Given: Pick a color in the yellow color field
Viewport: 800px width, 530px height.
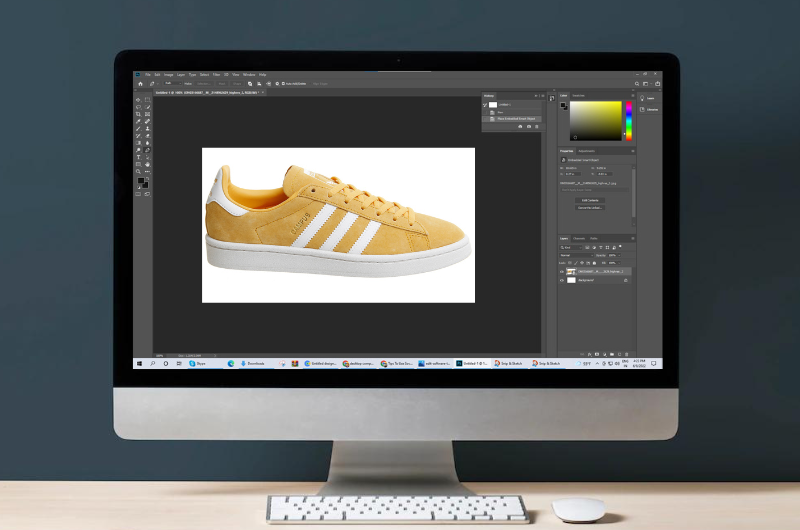Looking at the screenshot, I should point(596,120).
